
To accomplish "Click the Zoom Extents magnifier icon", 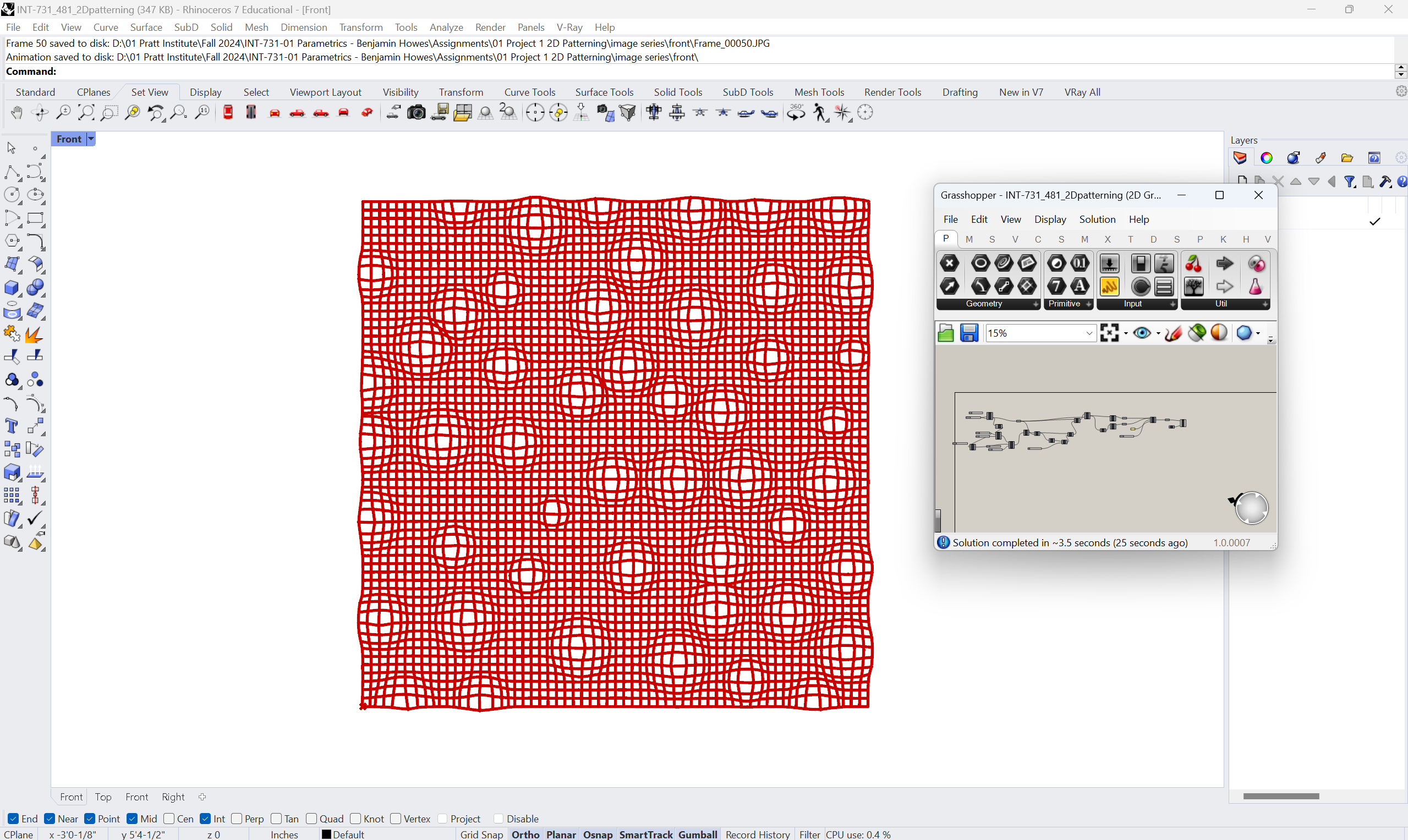I will click(x=86, y=113).
